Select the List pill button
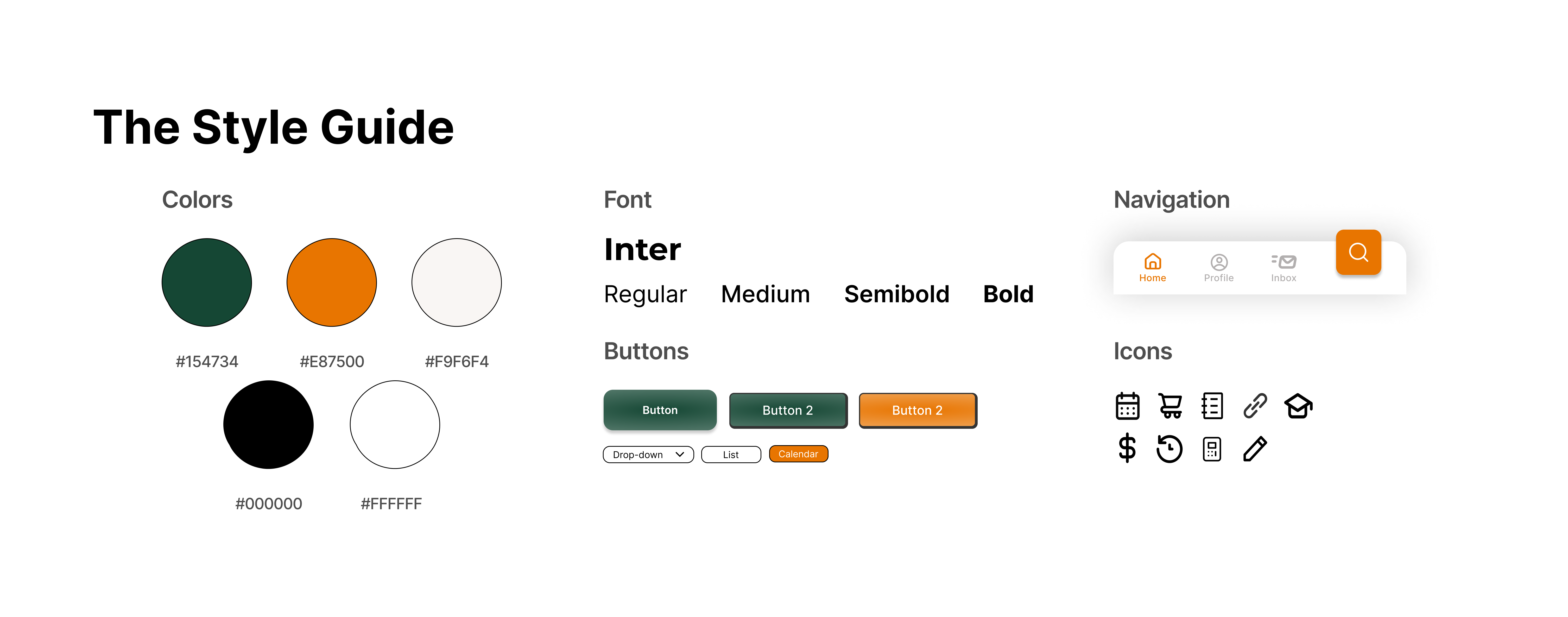Image resolution: width=1568 pixels, height=617 pixels. pyautogui.click(x=730, y=454)
